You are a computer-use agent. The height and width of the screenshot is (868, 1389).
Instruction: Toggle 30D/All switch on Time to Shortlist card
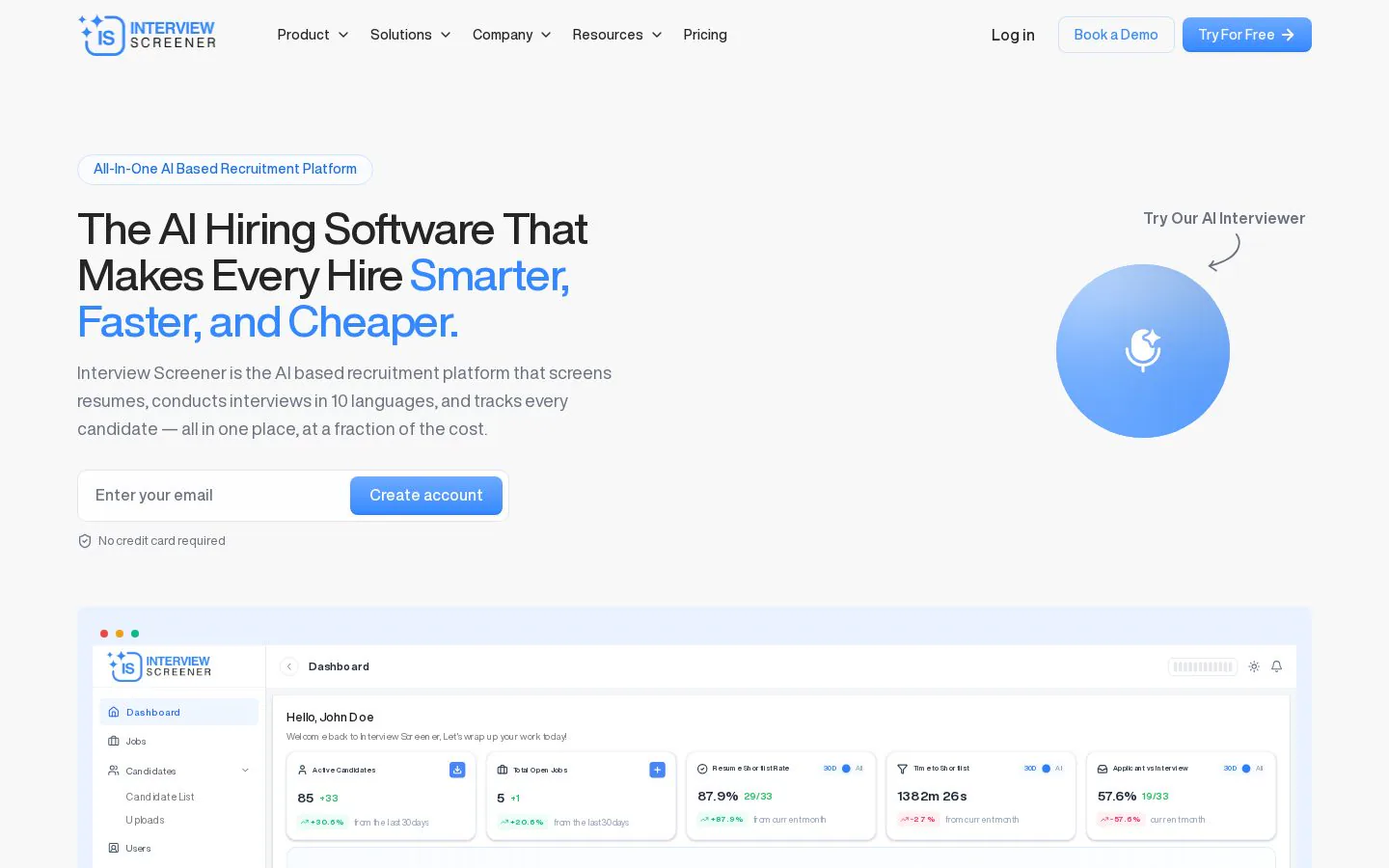[x=1046, y=769]
